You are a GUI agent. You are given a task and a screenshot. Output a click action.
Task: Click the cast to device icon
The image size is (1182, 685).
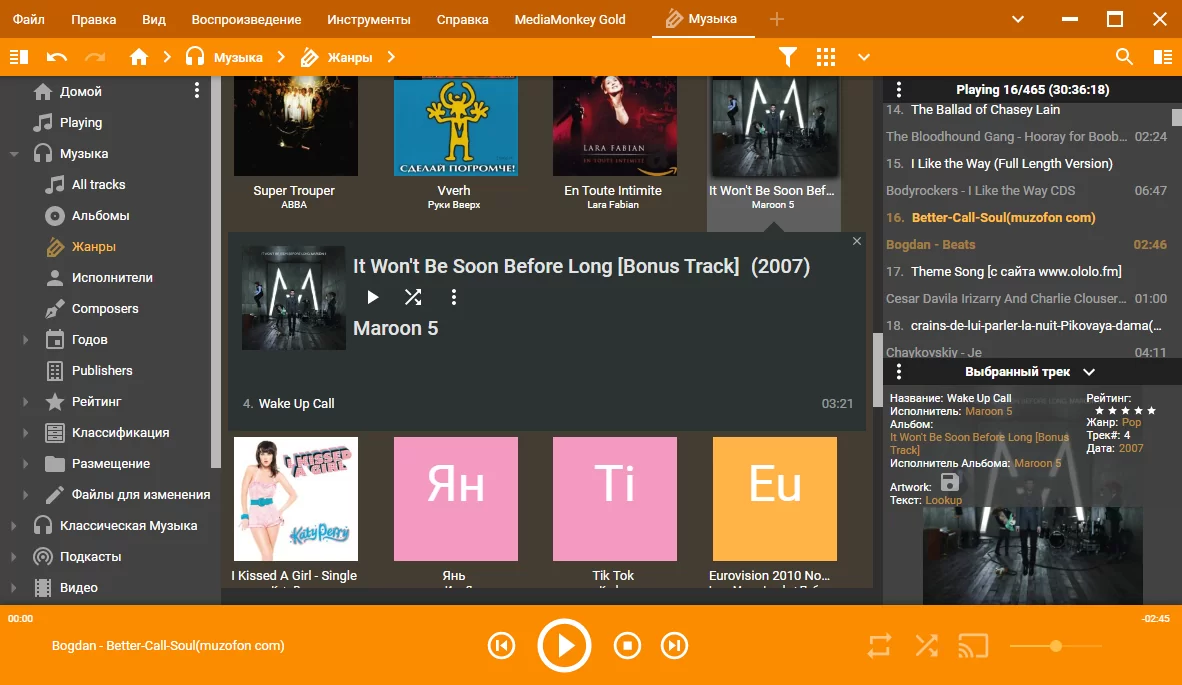click(x=973, y=646)
